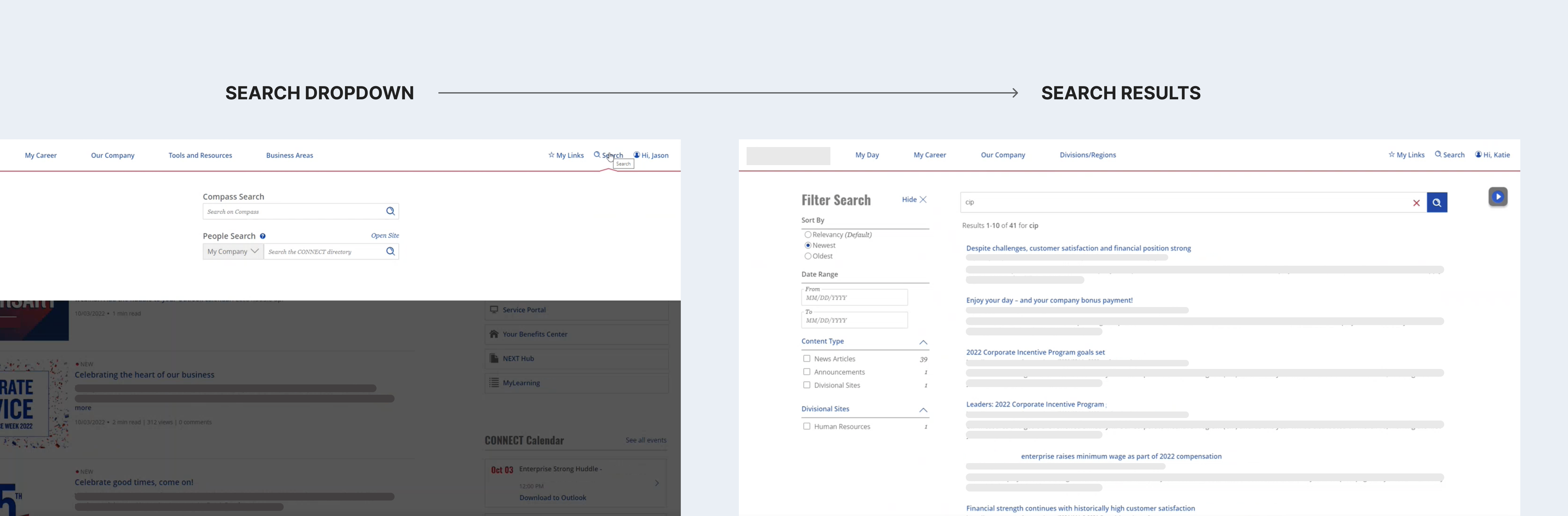Open 2022 Corporate Incentive Program goals set

(1035, 352)
